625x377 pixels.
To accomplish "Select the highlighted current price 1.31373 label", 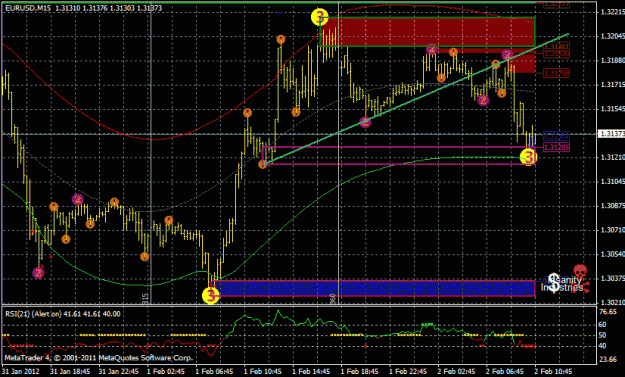I will click(611, 134).
